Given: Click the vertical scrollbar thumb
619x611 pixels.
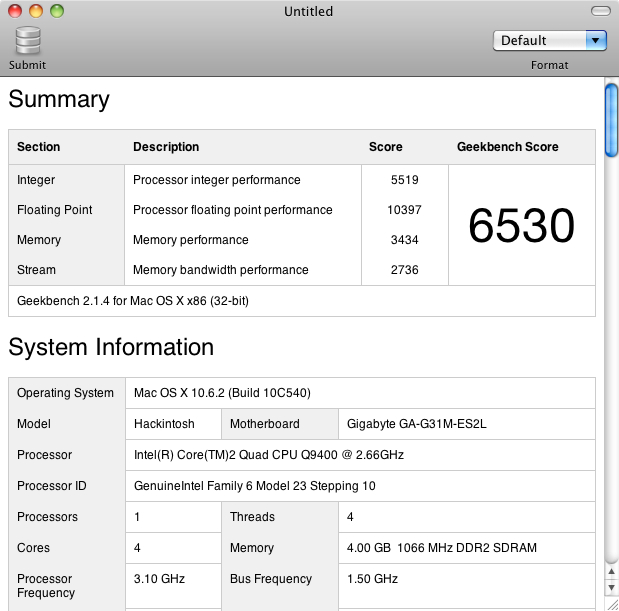Looking at the screenshot, I should [x=611, y=120].
